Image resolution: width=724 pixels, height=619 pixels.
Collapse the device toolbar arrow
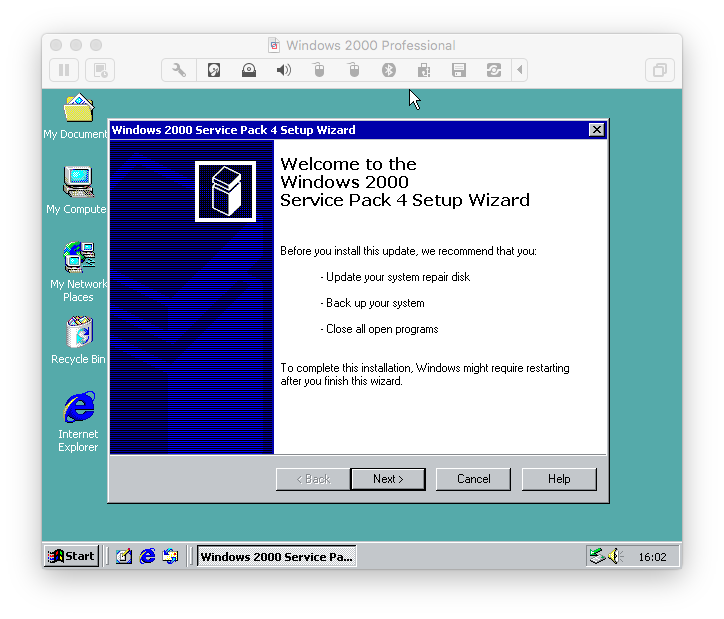[x=520, y=70]
